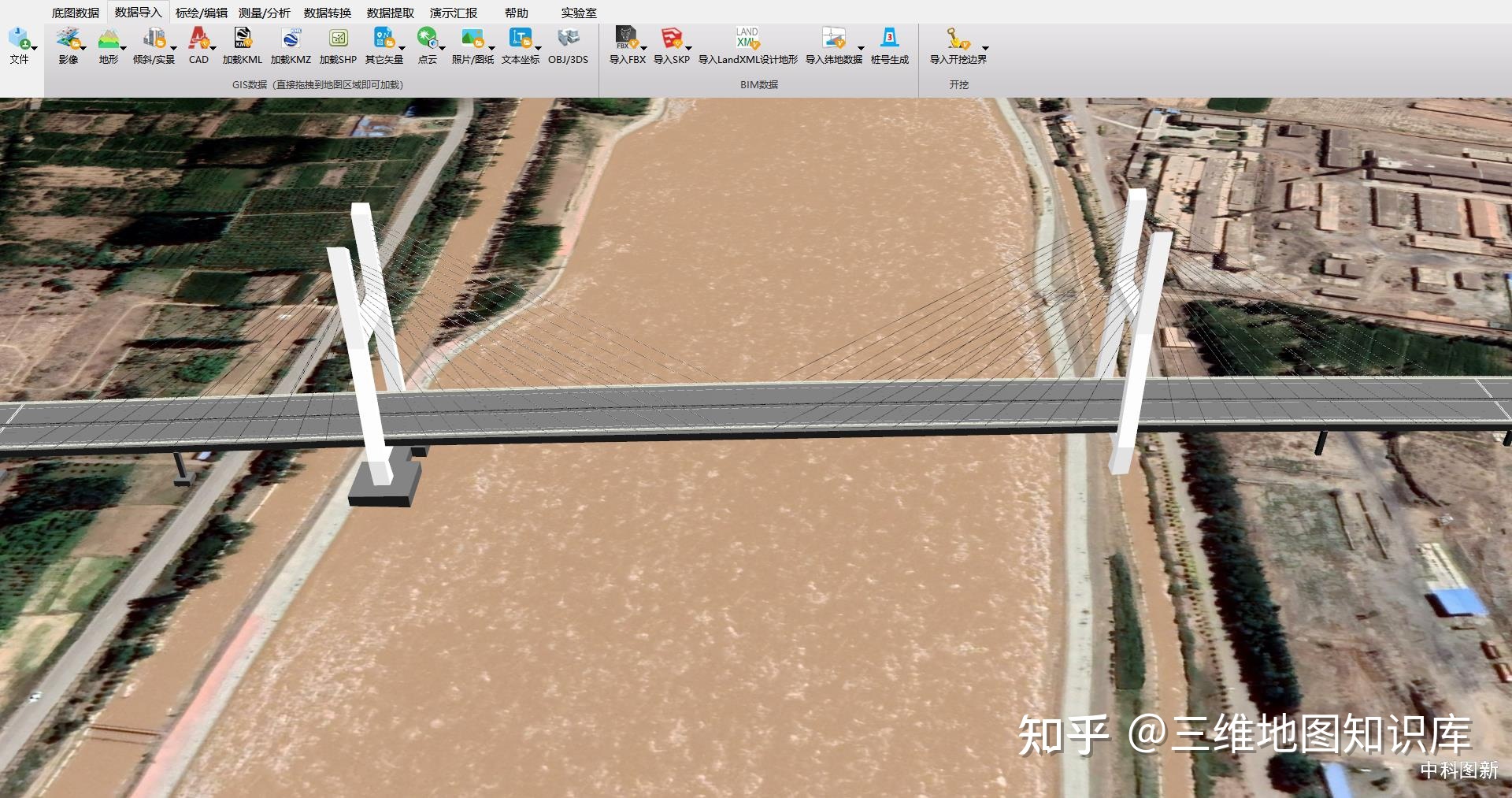Open the 帮助 menu tab
The height and width of the screenshot is (798, 1512).
point(517,13)
